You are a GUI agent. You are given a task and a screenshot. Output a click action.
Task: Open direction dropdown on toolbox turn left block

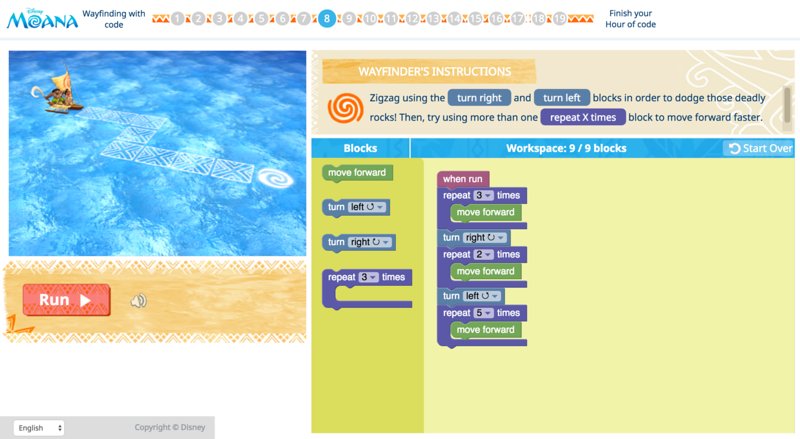tap(367, 207)
